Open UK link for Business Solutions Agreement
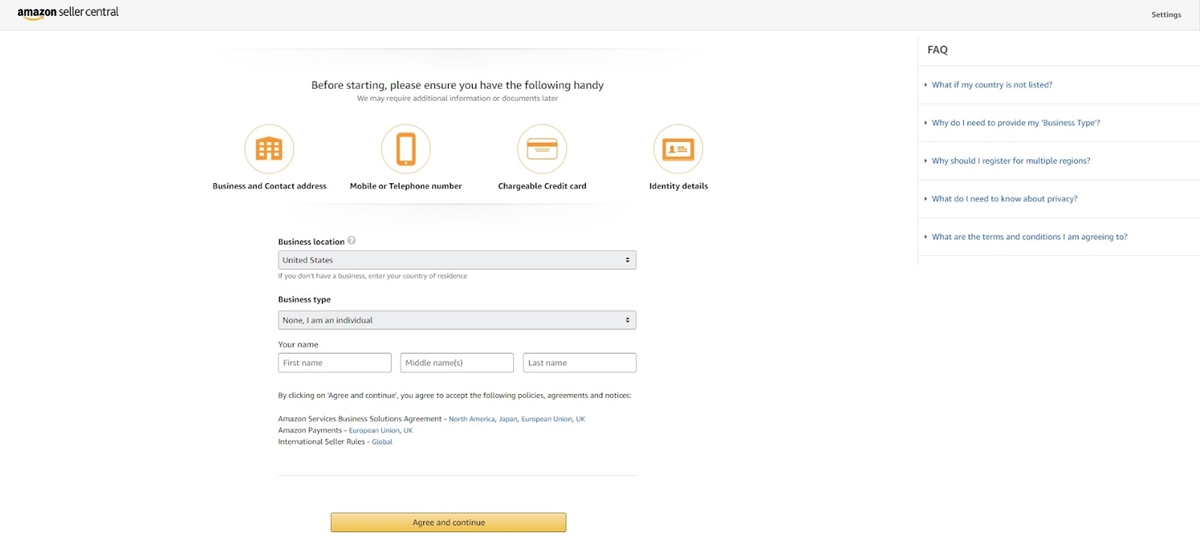This screenshot has width=1200, height=553. [x=580, y=419]
